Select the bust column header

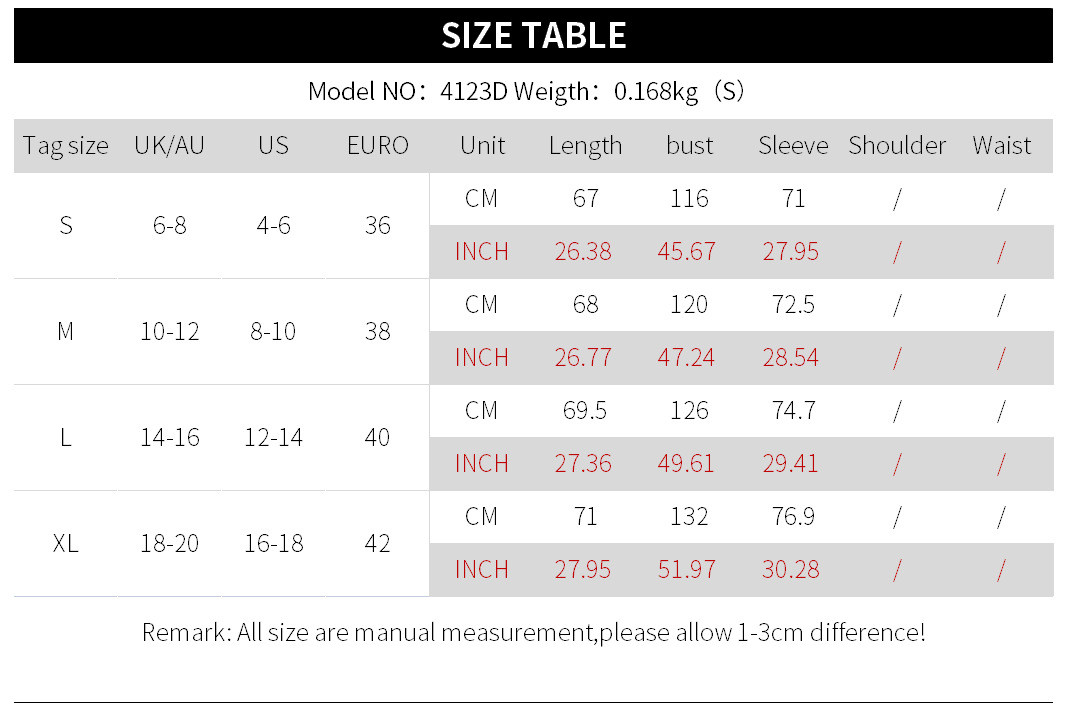point(689,146)
